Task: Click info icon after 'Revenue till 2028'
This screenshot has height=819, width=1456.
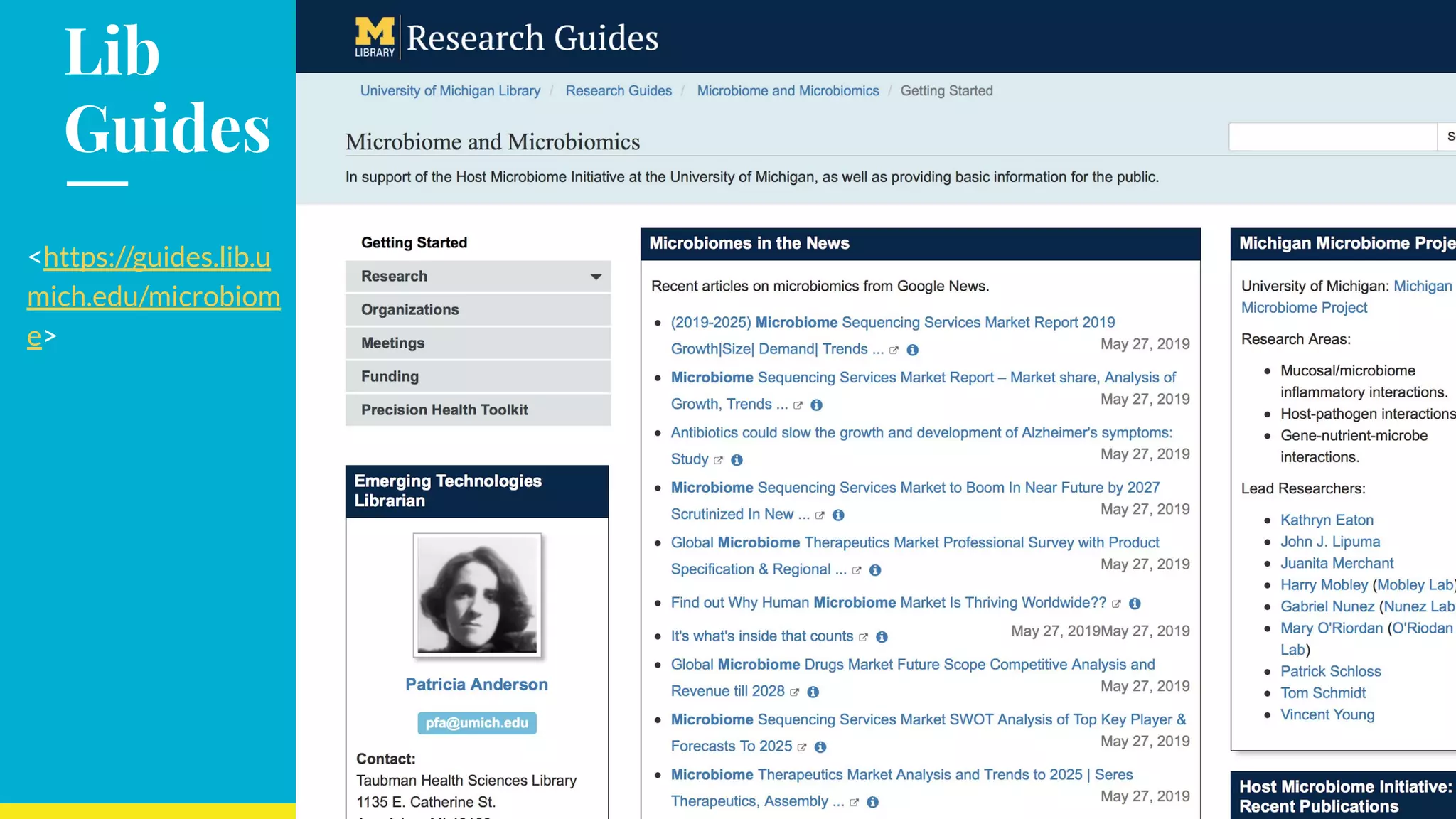Action: coord(813,692)
